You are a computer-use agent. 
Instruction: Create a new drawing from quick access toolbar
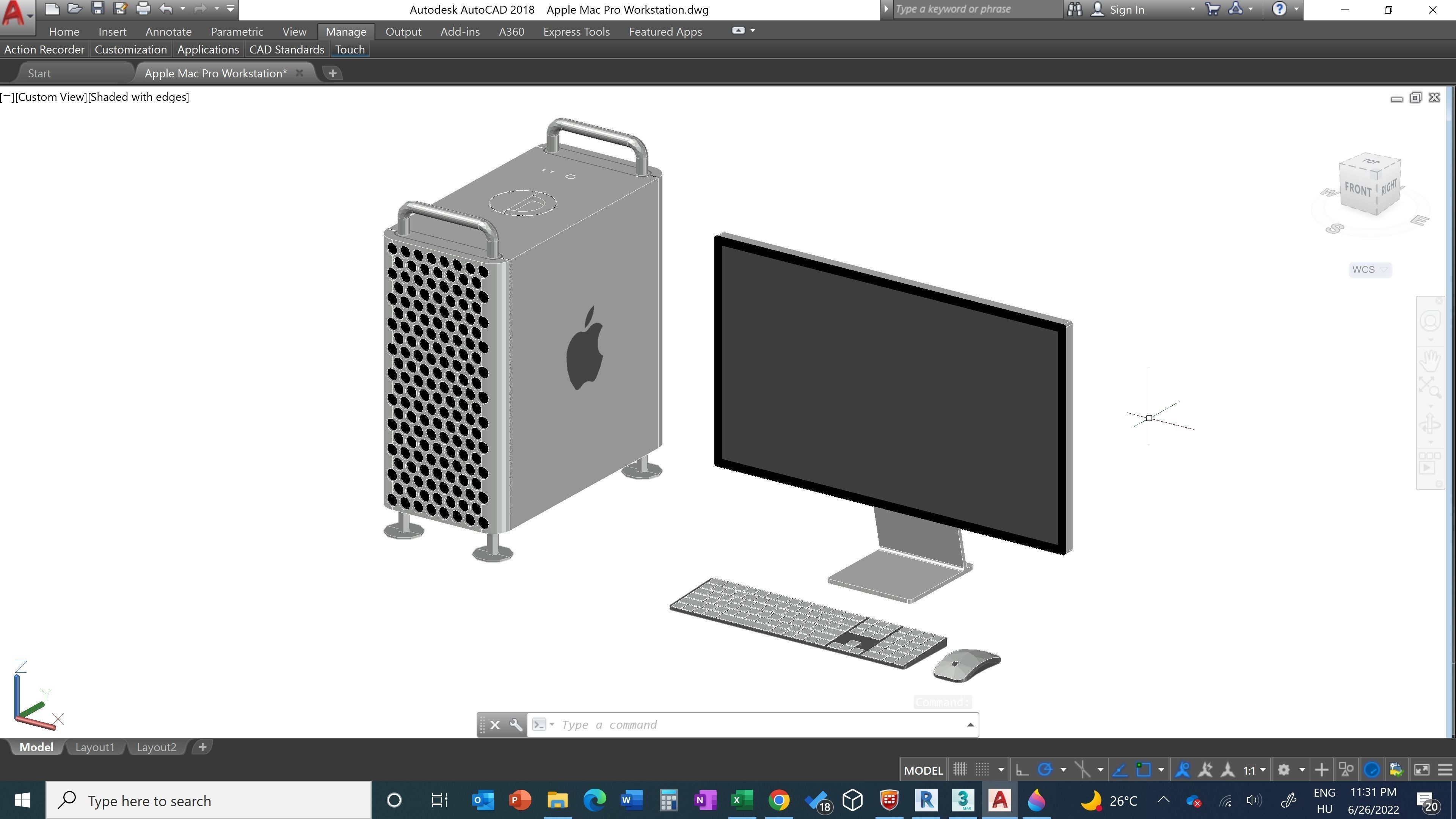52,9
